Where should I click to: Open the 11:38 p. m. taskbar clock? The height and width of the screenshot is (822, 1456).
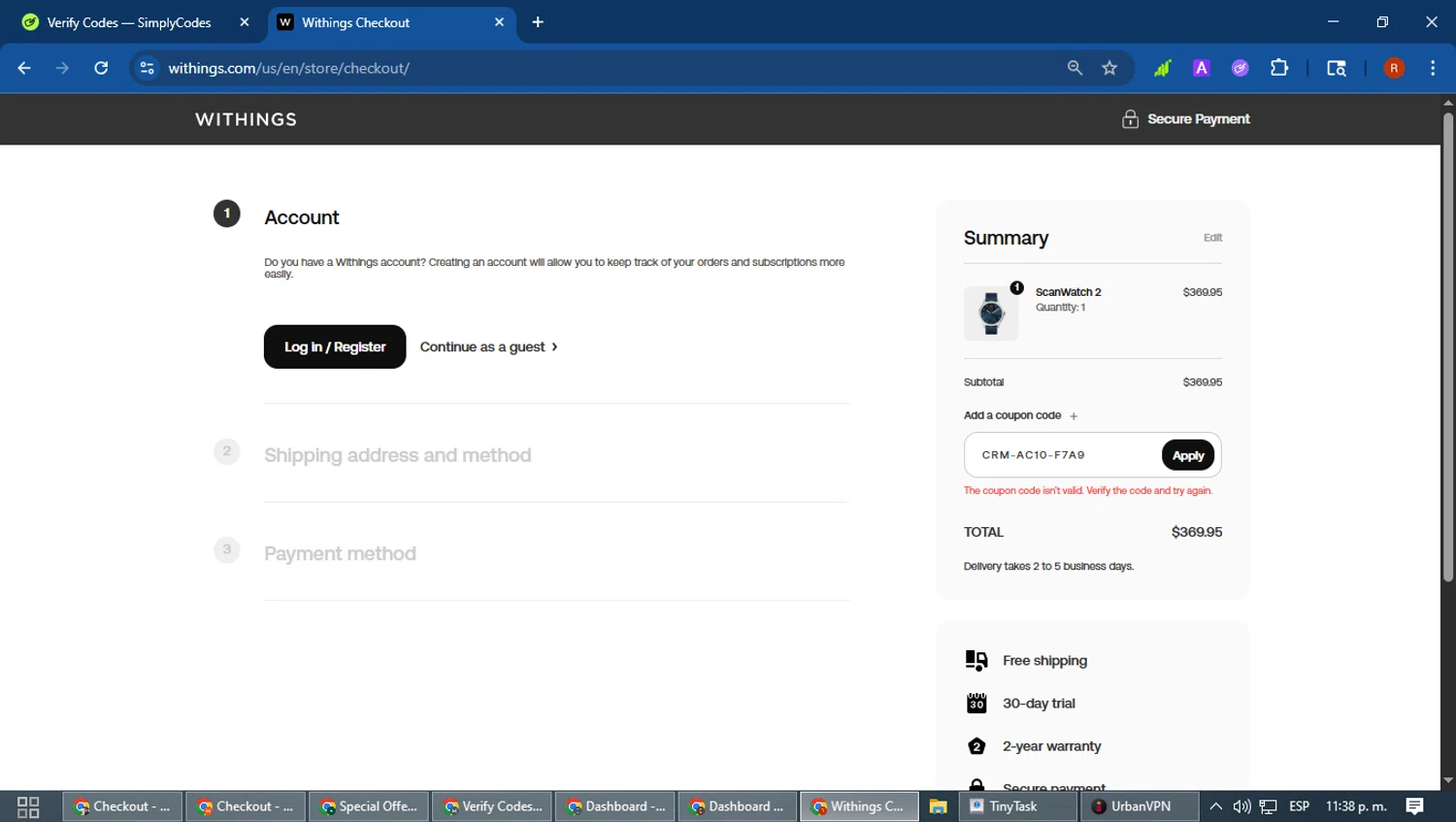pos(1357,806)
